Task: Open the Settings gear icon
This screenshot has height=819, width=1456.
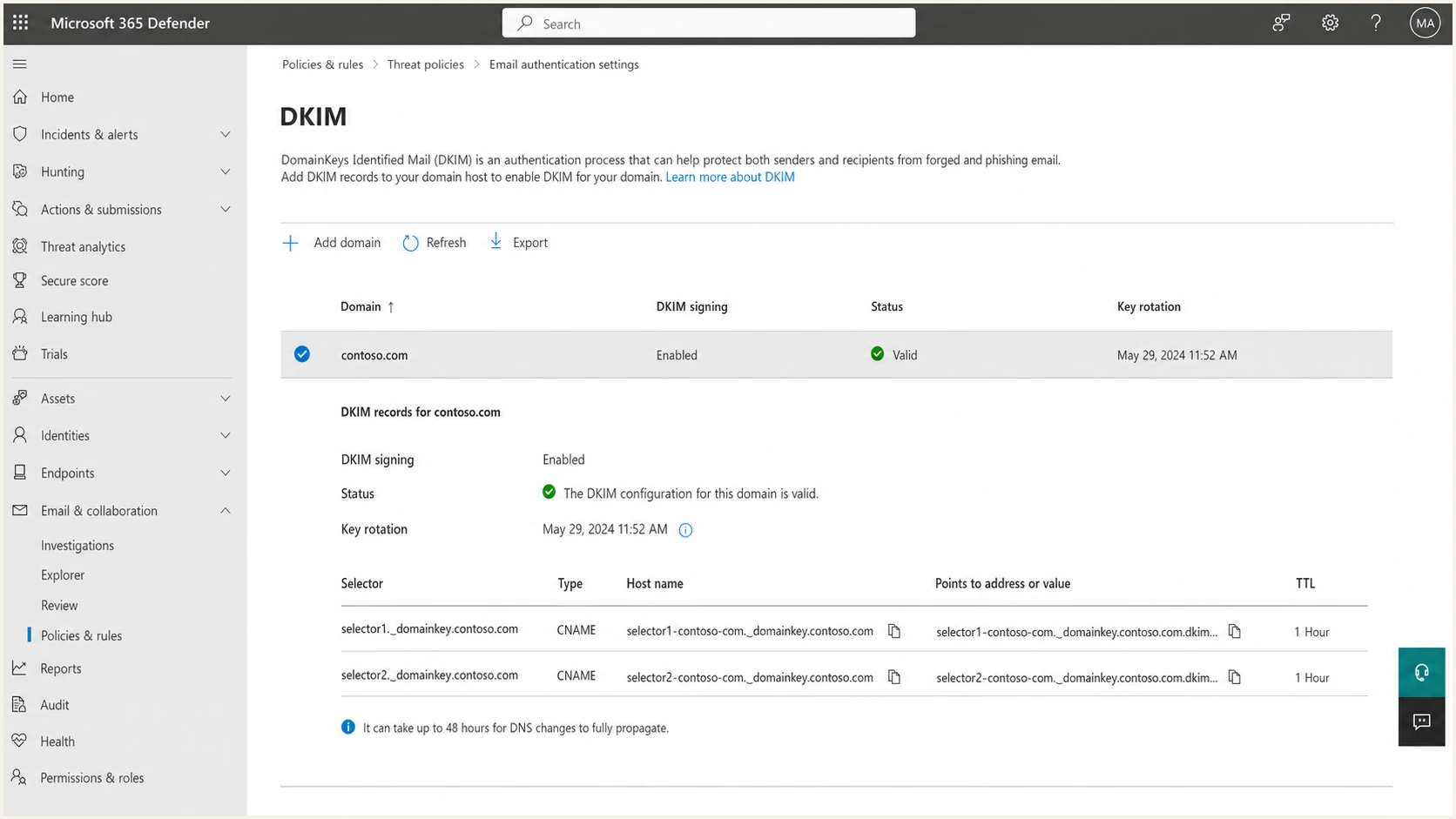Action: 1330,23
